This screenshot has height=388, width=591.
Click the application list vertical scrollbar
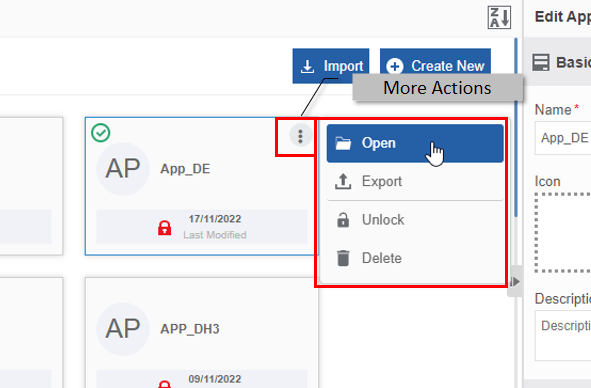pos(516,127)
